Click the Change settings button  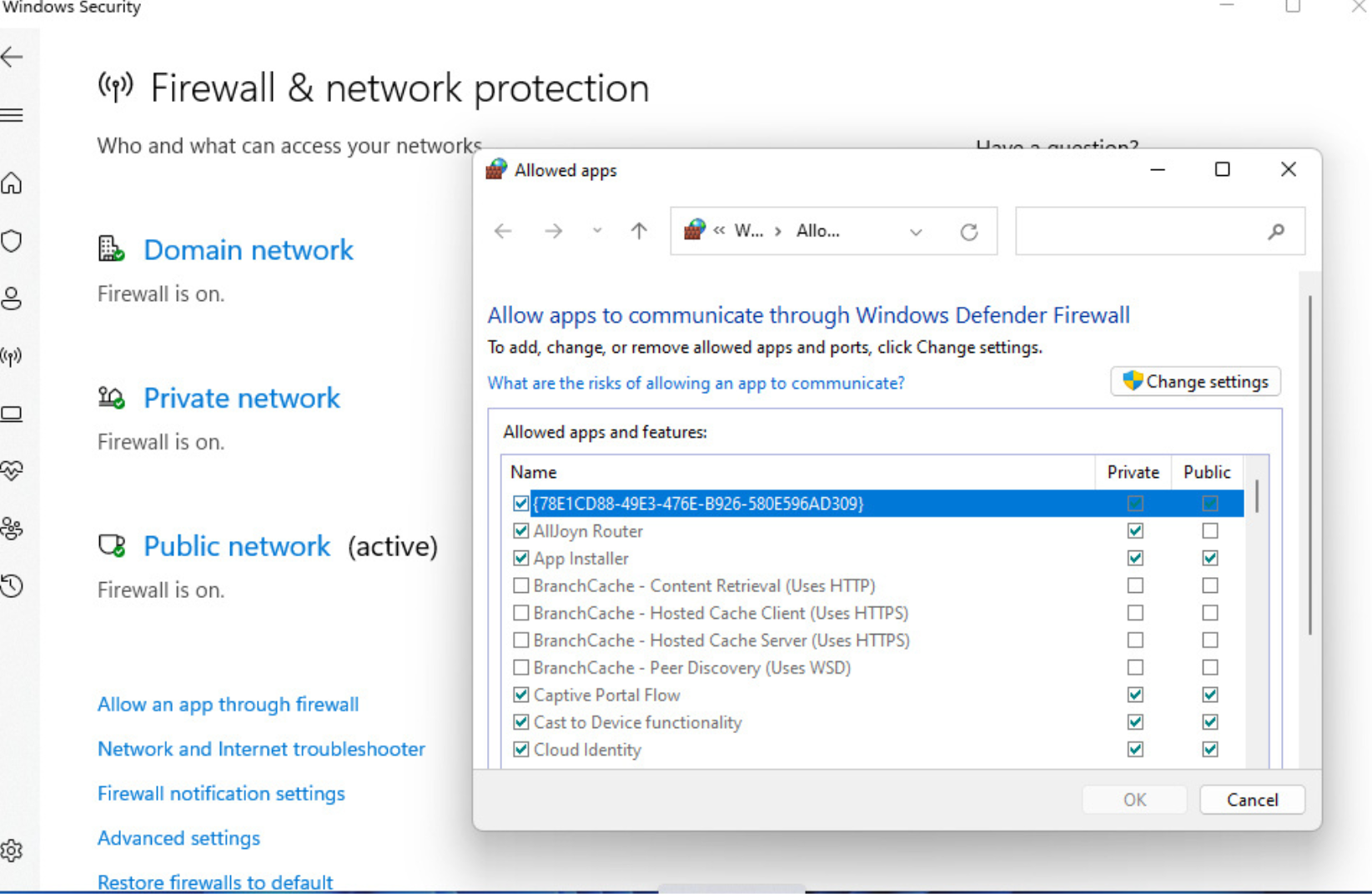tap(1195, 381)
